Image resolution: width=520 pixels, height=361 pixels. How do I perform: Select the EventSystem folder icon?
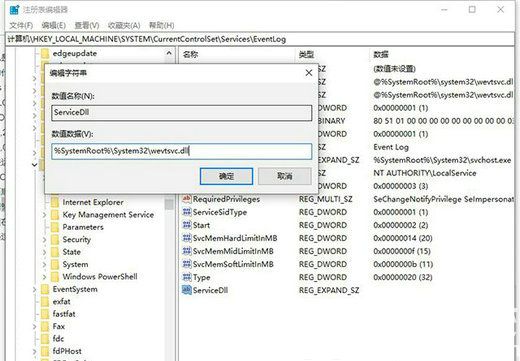coord(45,289)
